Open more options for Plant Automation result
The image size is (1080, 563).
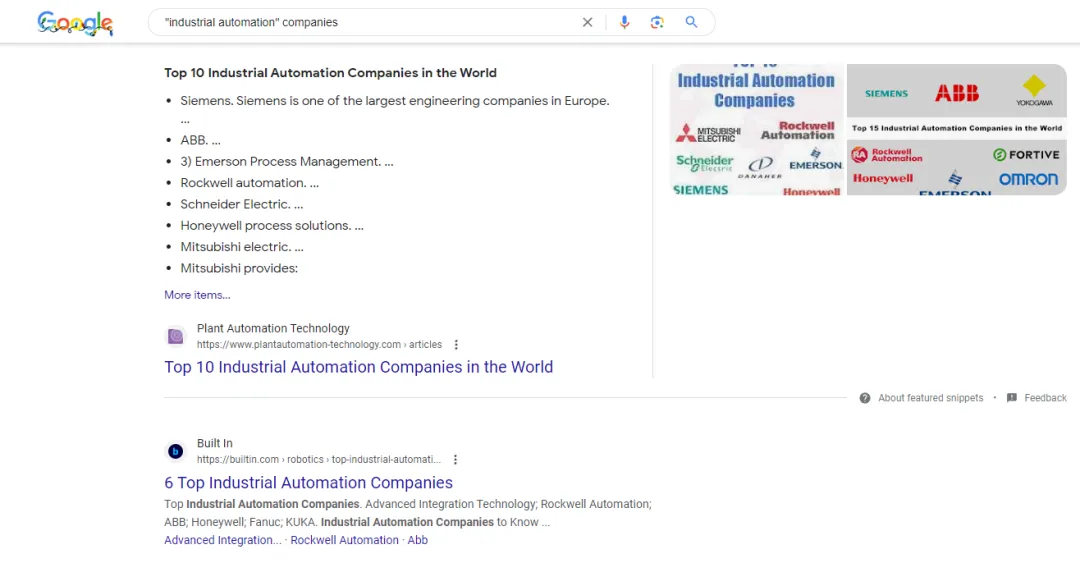point(456,345)
